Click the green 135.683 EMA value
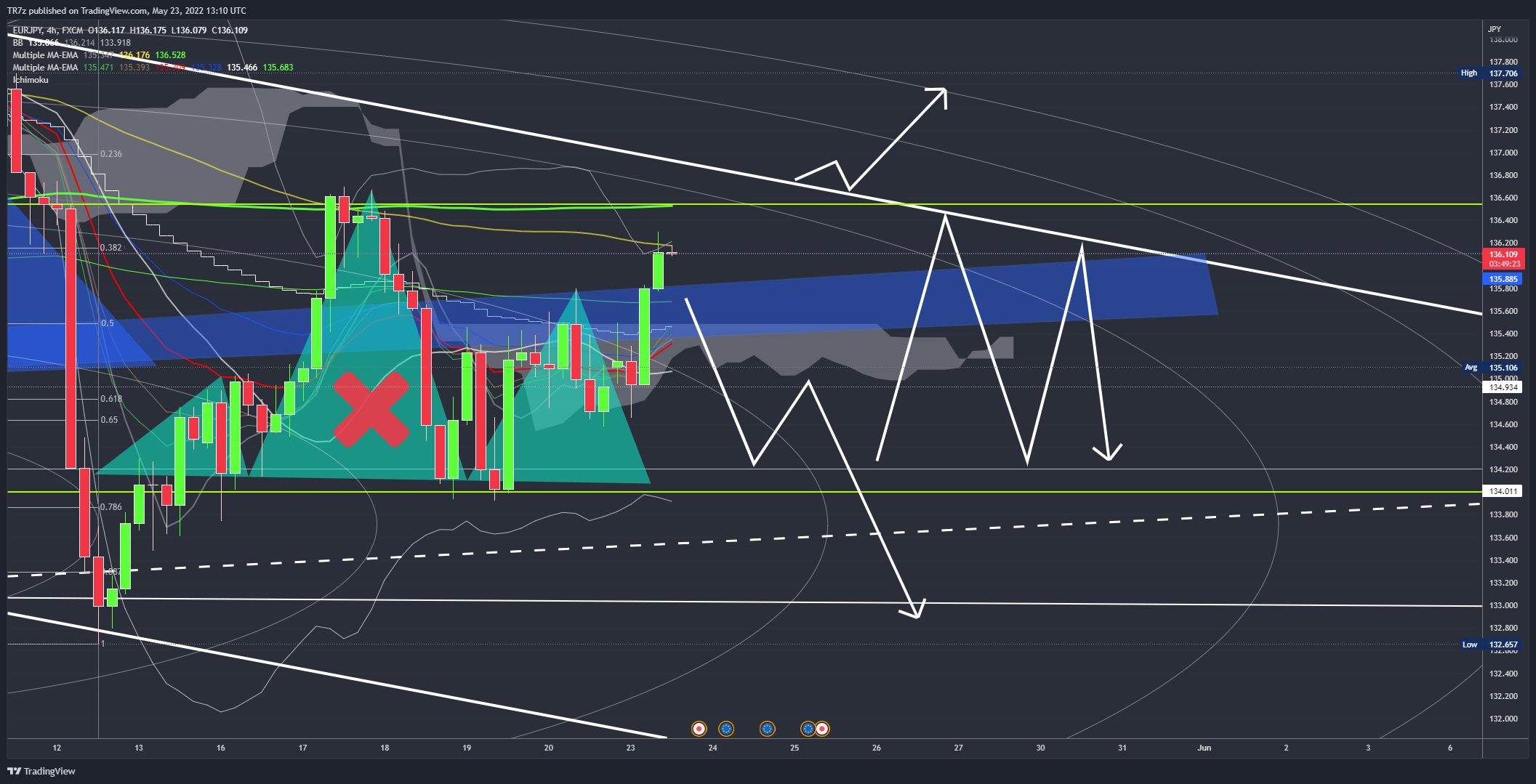Viewport: 1536px width, 784px height. pos(278,68)
